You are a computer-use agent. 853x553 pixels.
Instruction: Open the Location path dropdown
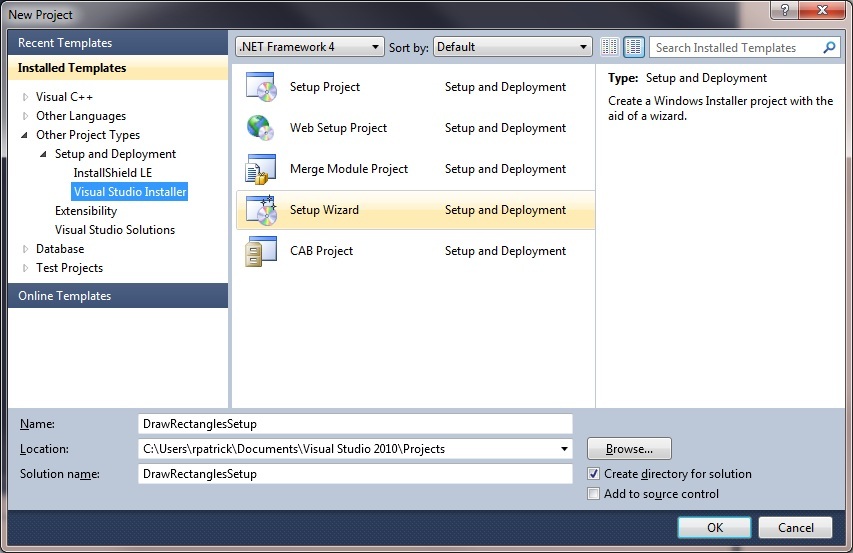pyautogui.click(x=566, y=449)
